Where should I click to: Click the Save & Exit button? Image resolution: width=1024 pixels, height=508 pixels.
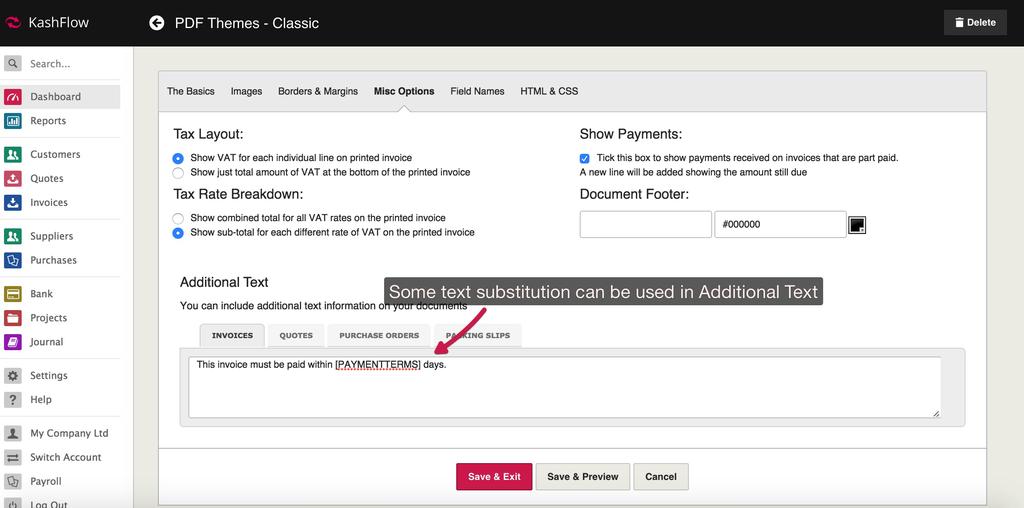coord(494,477)
